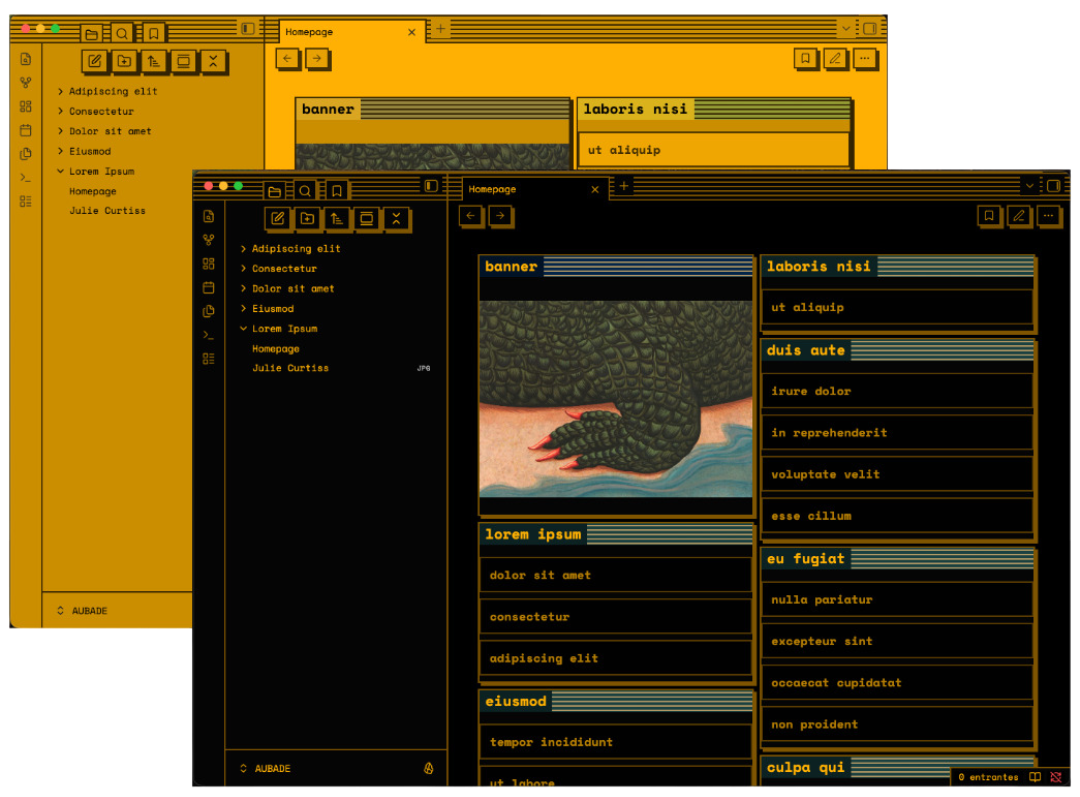Collapse all folders in dark window explorer
This screenshot has height=797, width=1080.
coord(396,218)
